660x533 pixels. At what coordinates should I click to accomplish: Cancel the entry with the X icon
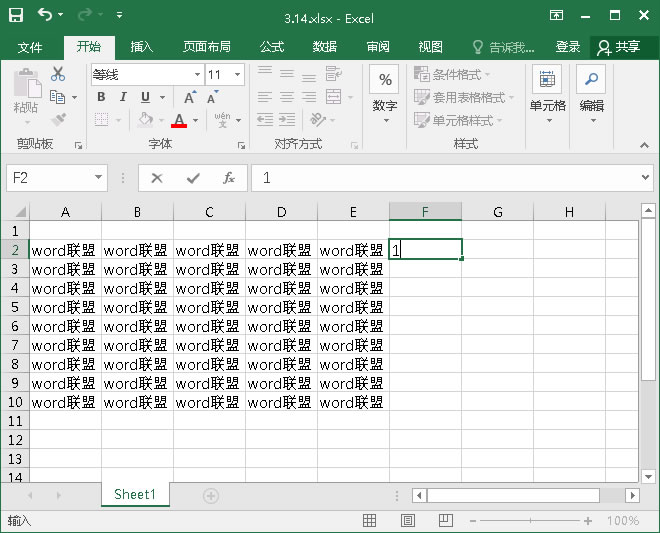tap(157, 178)
